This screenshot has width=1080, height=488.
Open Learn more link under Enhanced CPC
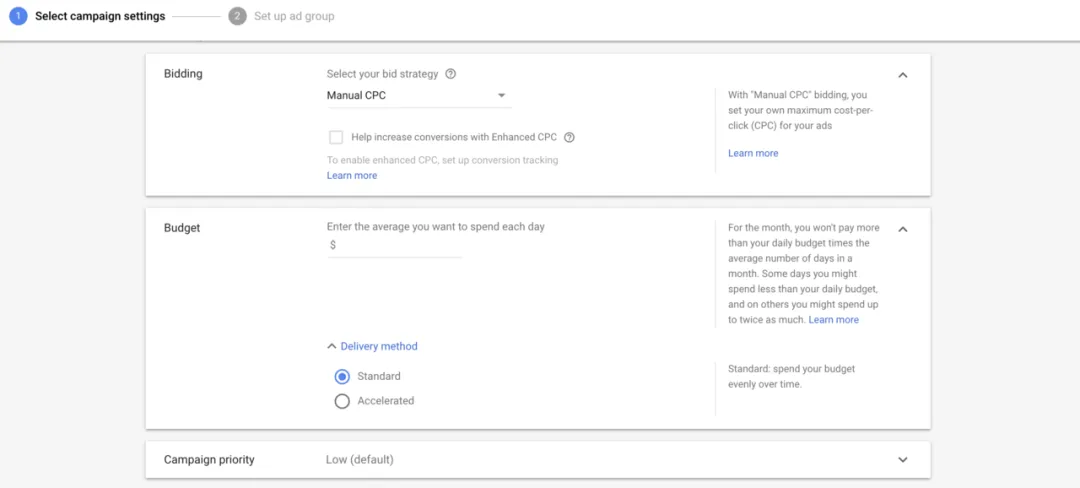pos(352,176)
